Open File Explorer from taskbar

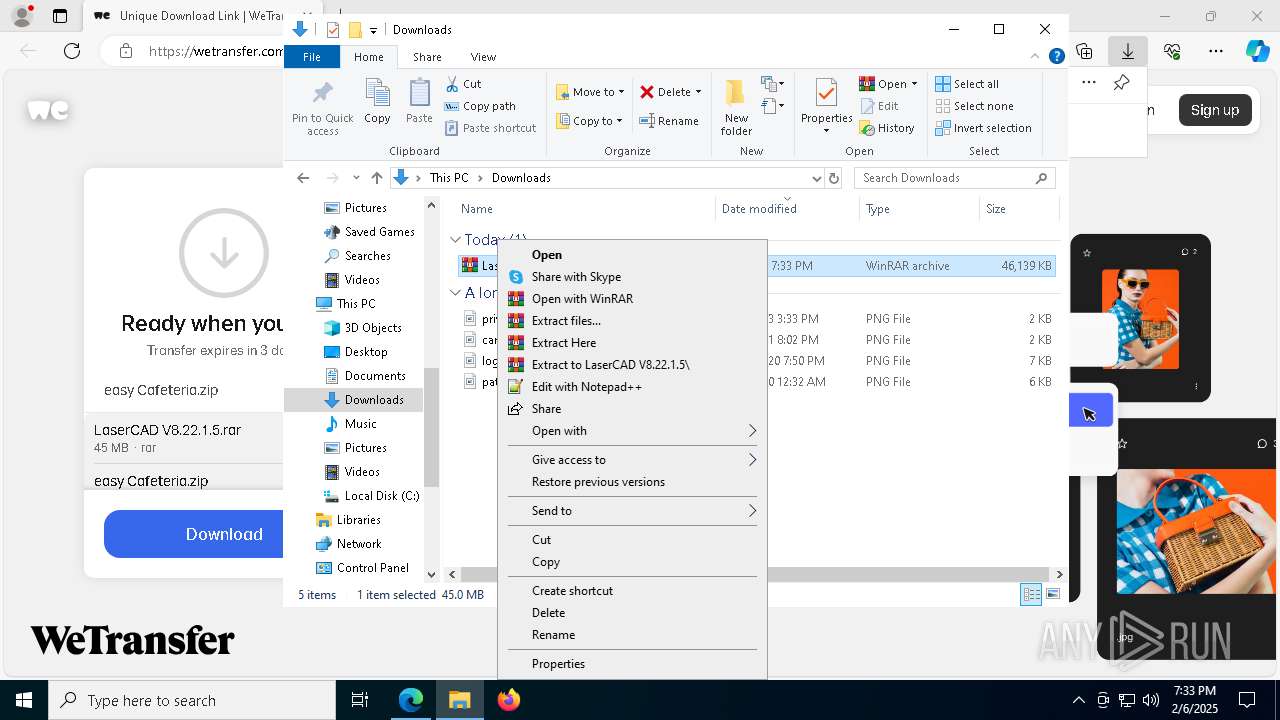(460, 700)
